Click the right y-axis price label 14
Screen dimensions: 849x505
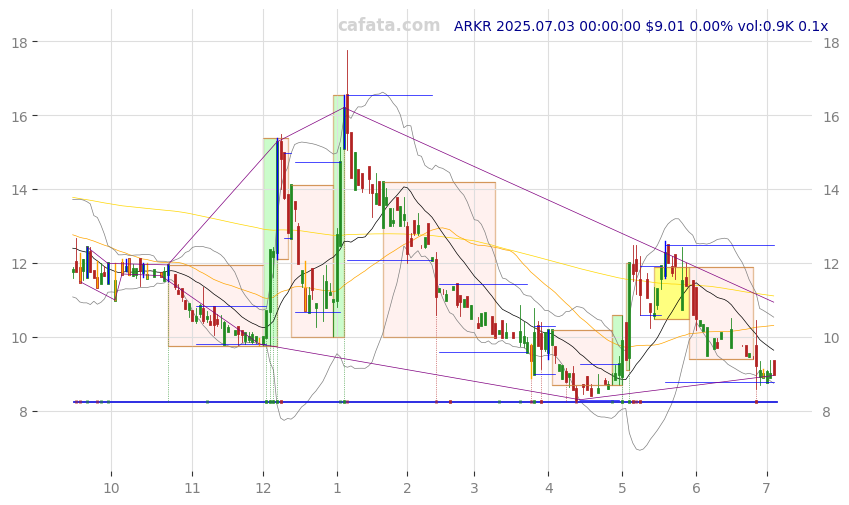tap(831, 190)
